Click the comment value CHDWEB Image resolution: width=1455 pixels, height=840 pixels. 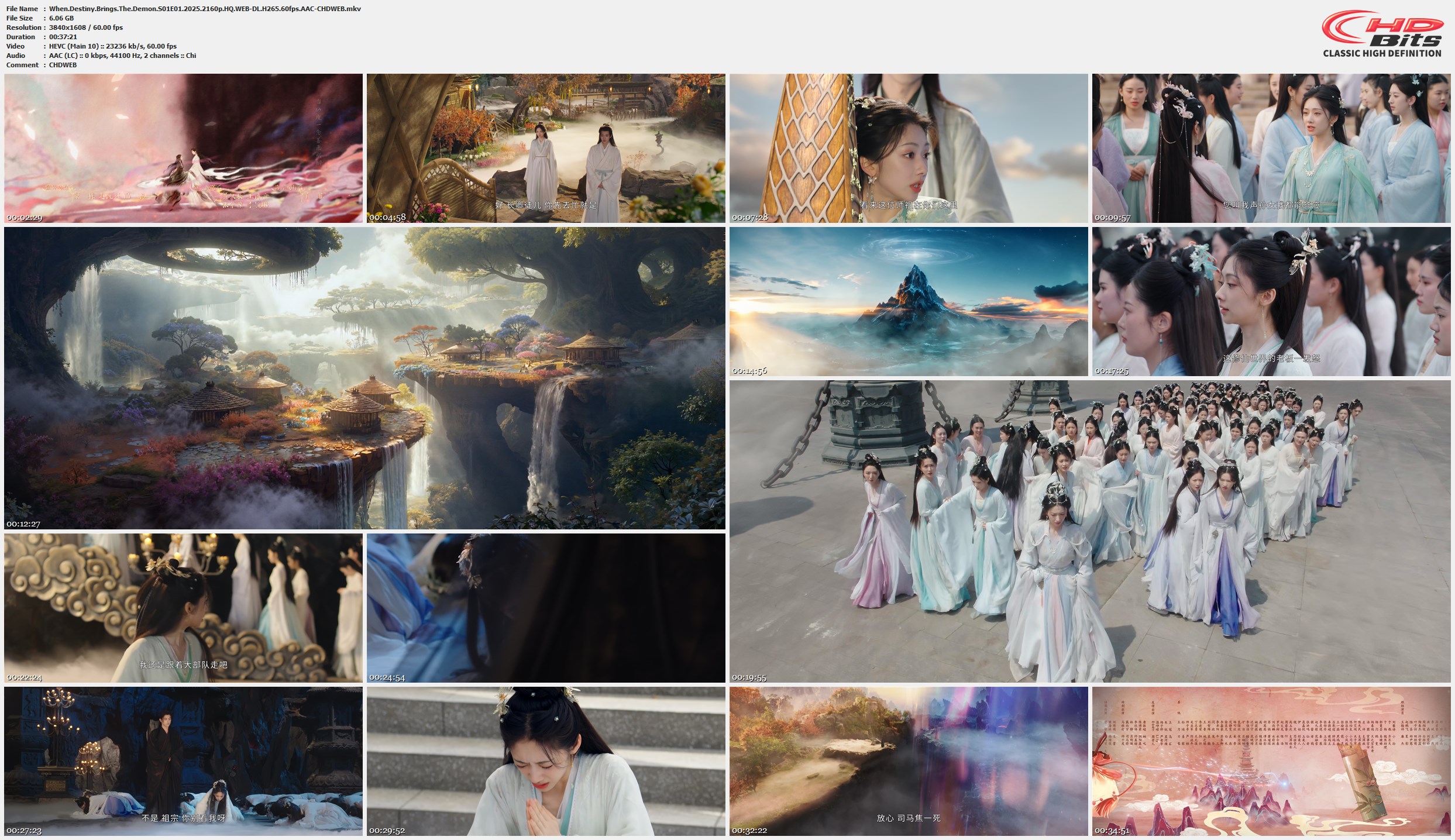point(63,65)
